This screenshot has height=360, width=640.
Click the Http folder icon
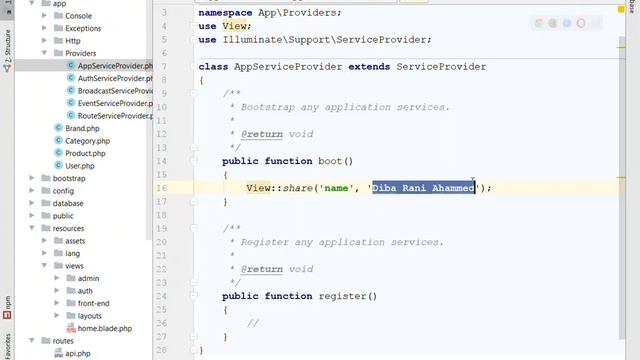(x=58, y=40)
